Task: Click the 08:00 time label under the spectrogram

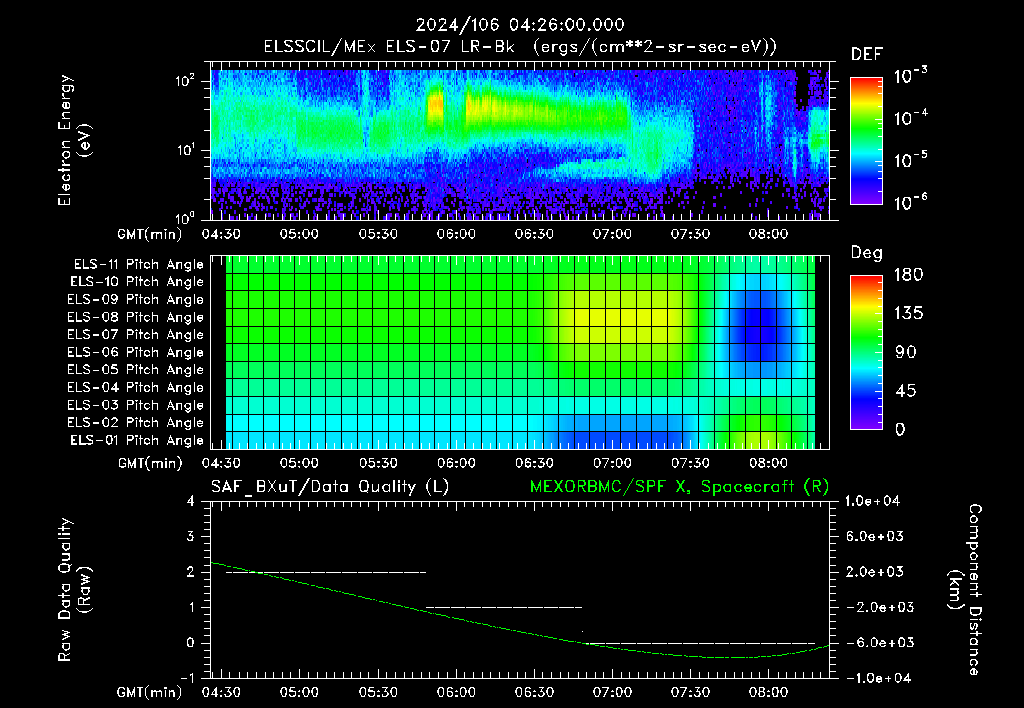Action: pos(768,234)
